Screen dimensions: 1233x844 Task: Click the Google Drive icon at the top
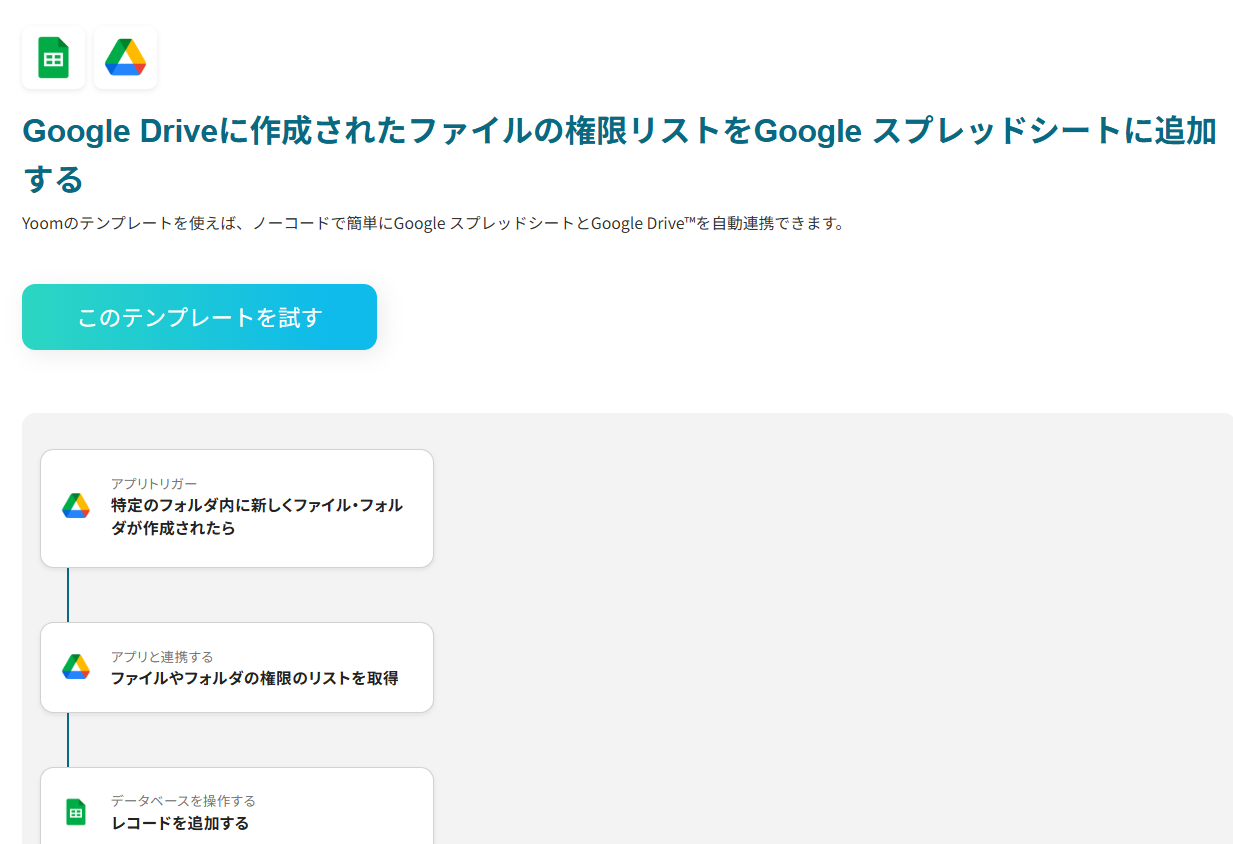pos(126,57)
